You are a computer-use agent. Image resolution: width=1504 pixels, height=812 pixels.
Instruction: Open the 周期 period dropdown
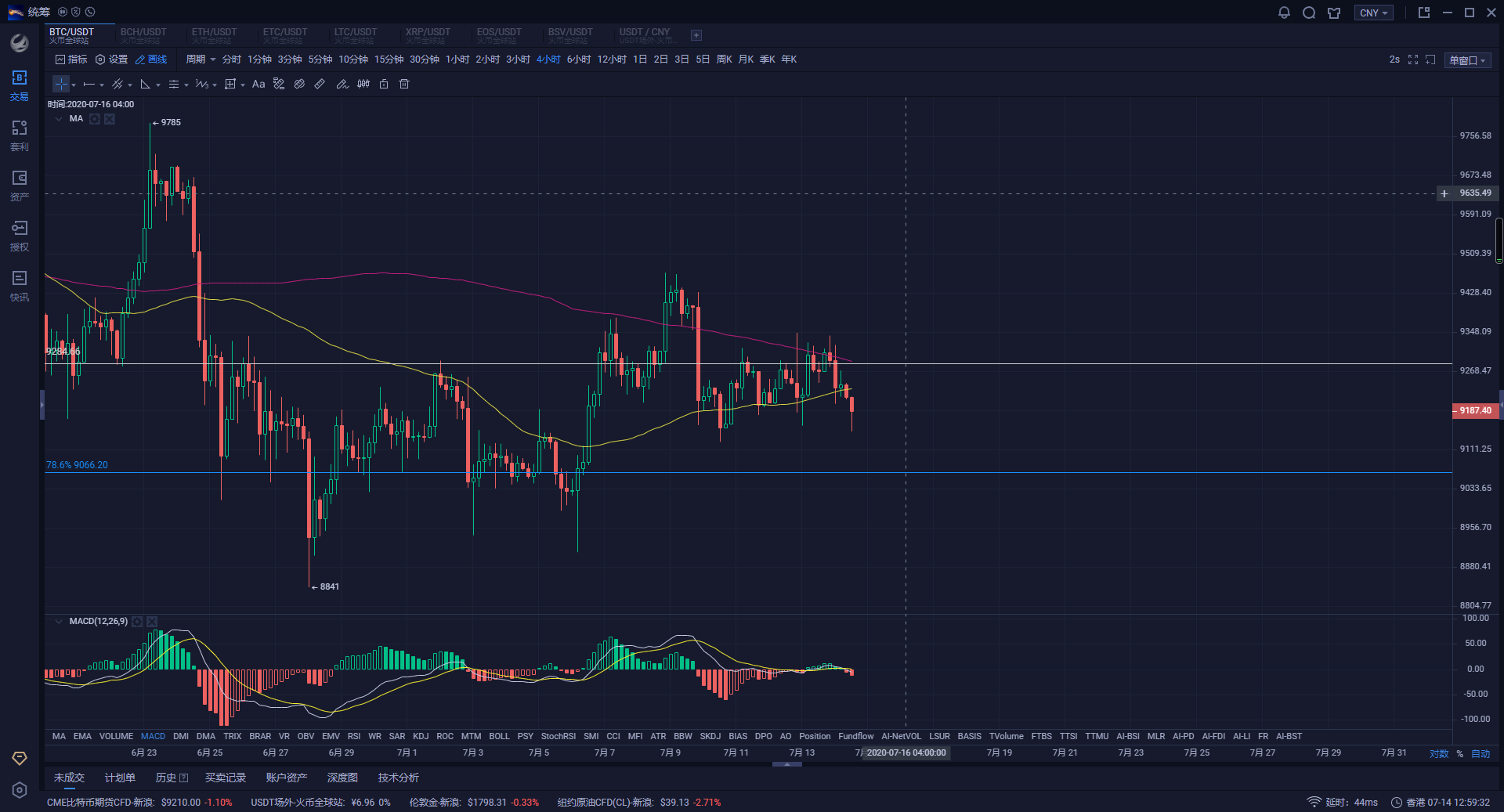pyautogui.click(x=201, y=60)
